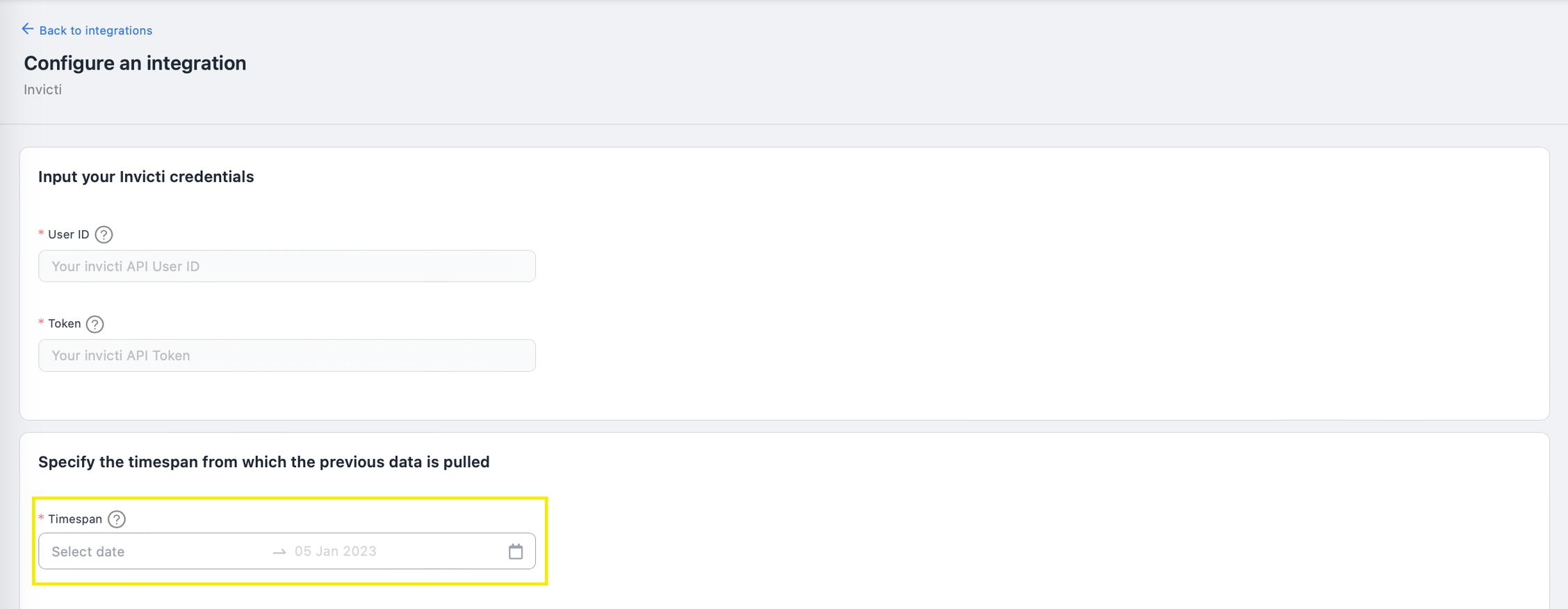Click the back arrow icon
The image size is (1568, 609).
pyautogui.click(x=28, y=29)
